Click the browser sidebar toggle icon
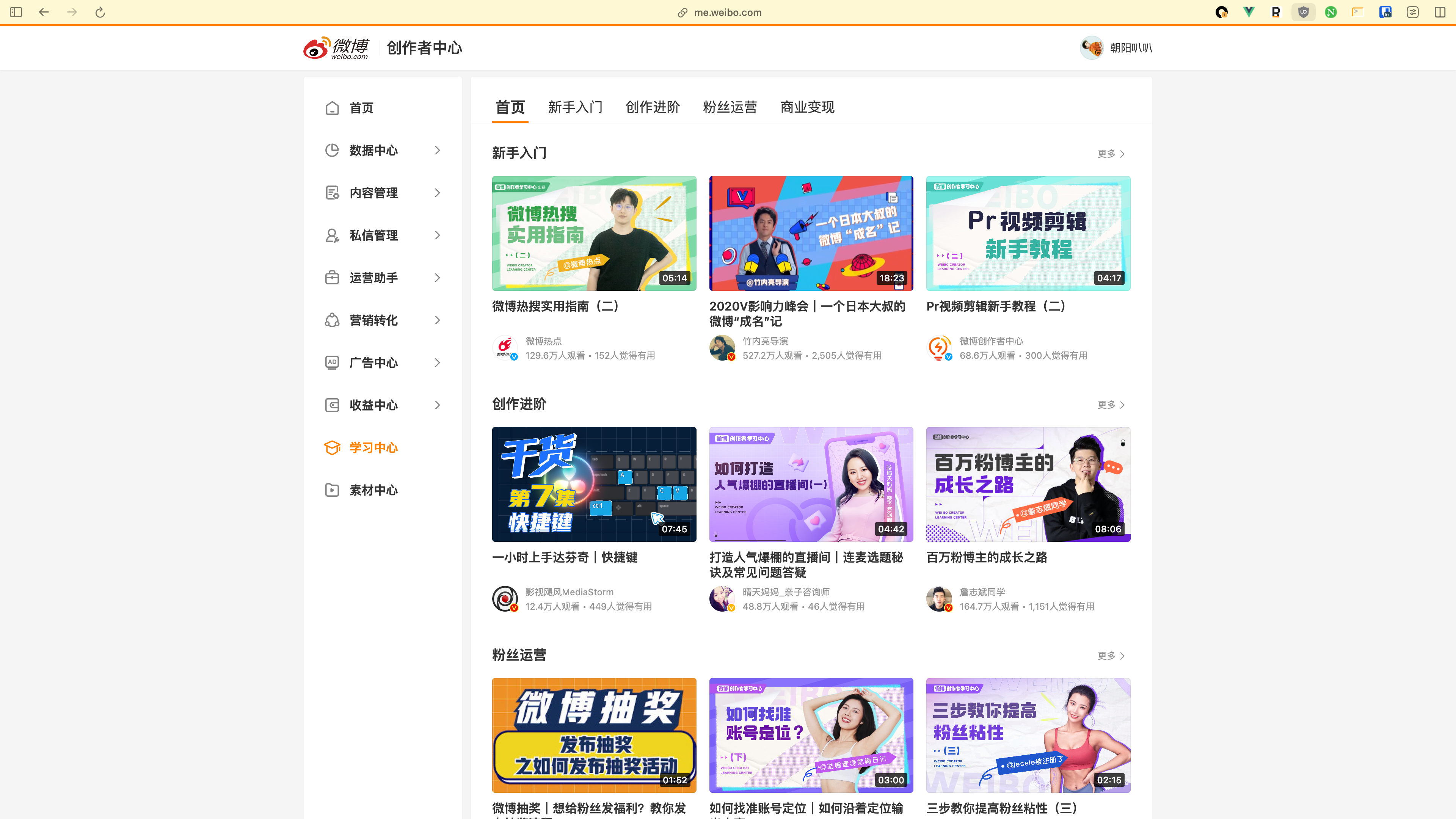 (x=16, y=12)
